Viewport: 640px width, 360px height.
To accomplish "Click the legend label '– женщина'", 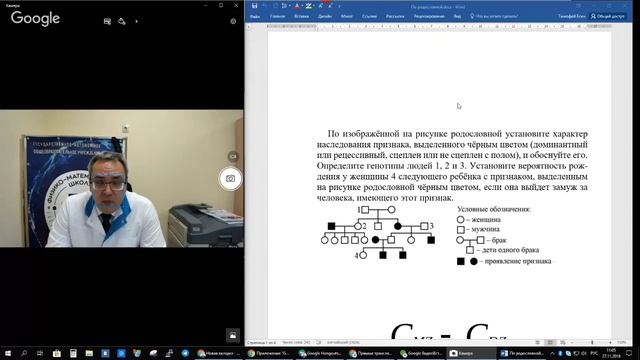I will 483,220.
